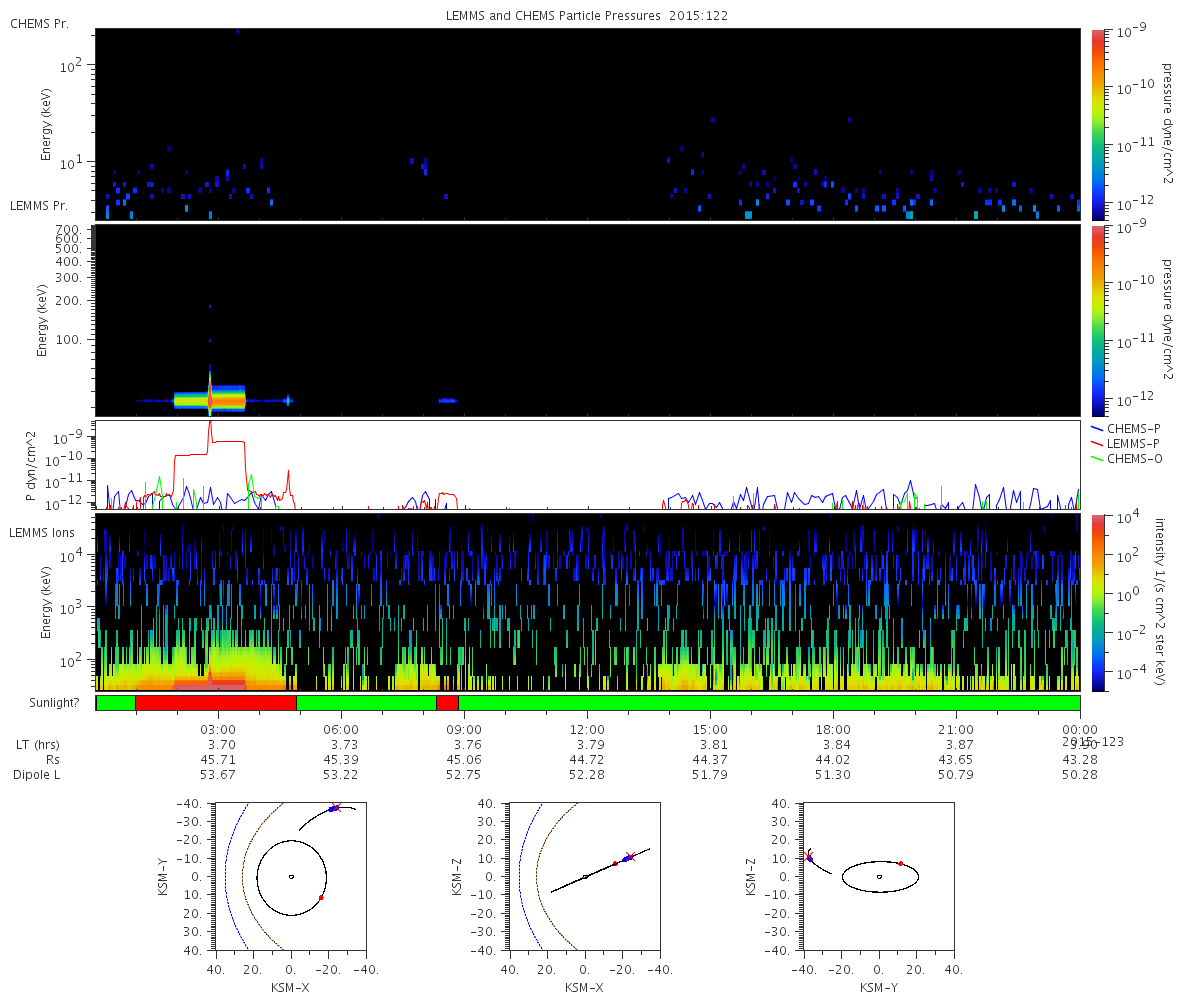1200x1000 pixels.
Task: Click the 12:00 time axis label
Action: (x=587, y=729)
